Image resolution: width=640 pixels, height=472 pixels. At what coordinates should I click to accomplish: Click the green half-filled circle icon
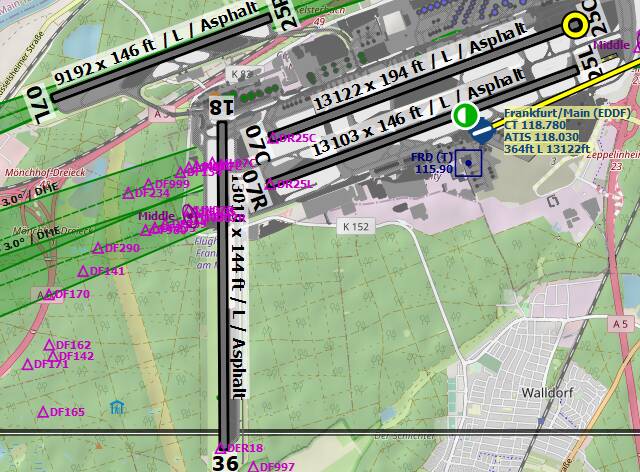pyautogui.click(x=463, y=115)
